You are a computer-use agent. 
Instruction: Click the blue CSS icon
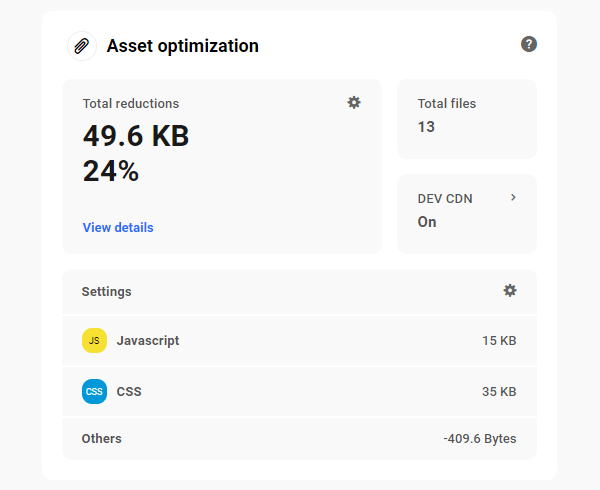94,391
